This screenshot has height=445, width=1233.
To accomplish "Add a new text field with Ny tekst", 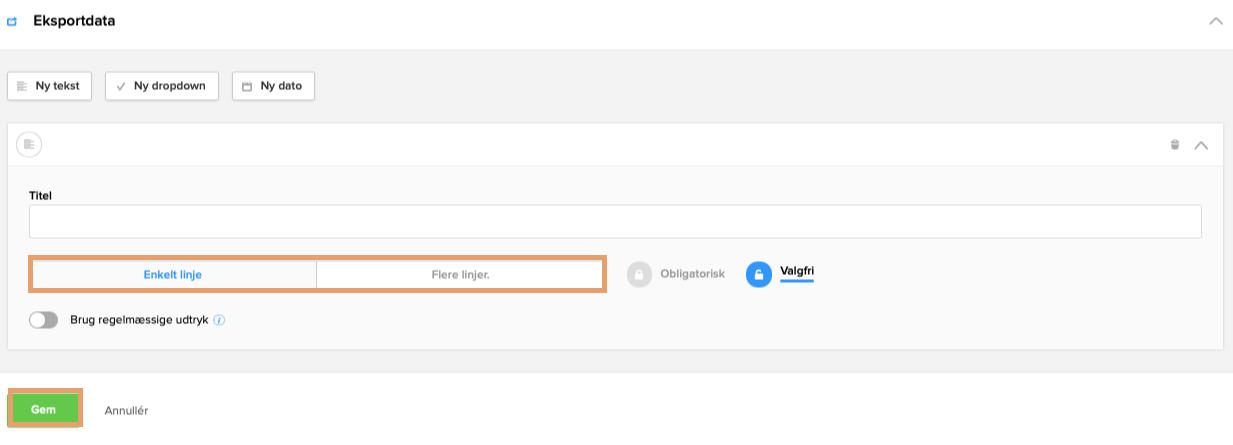I will pyautogui.click(x=50, y=86).
